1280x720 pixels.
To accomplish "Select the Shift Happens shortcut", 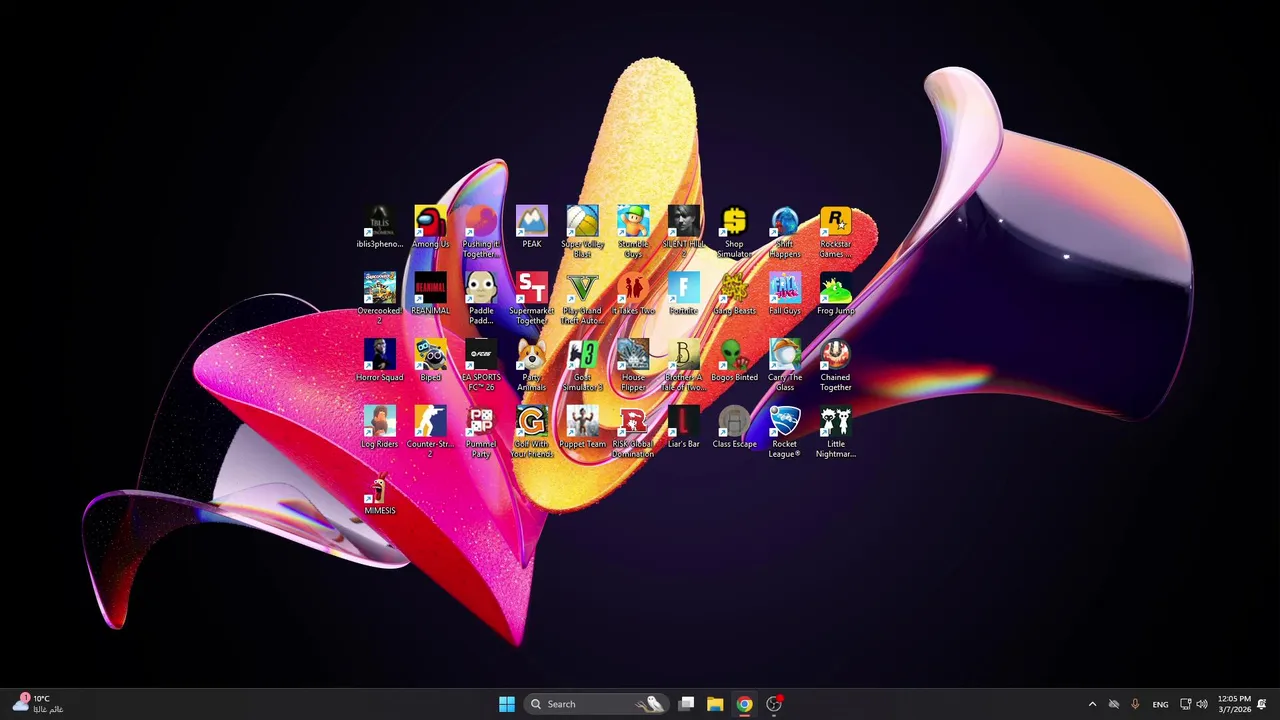I will click(785, 232).
